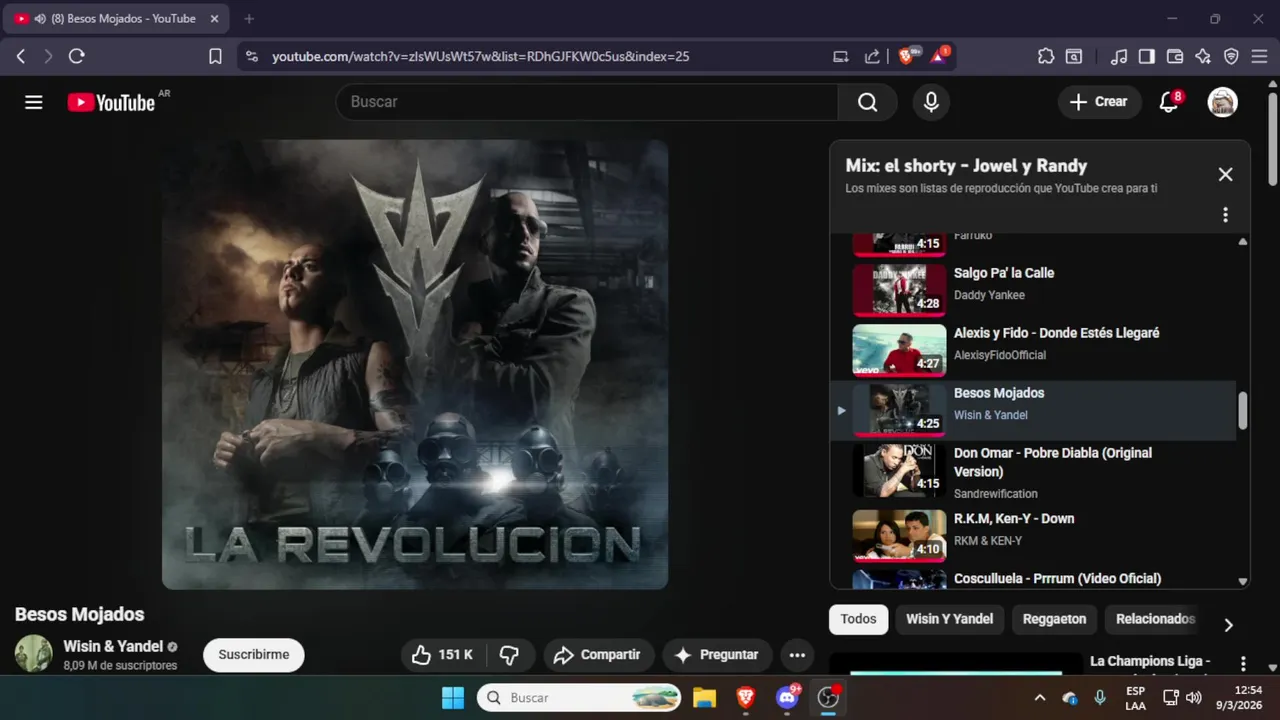1280x720 pixels.
Task: Click the Compartir share button
Action: pyautogui.click(x=598, y=655)
